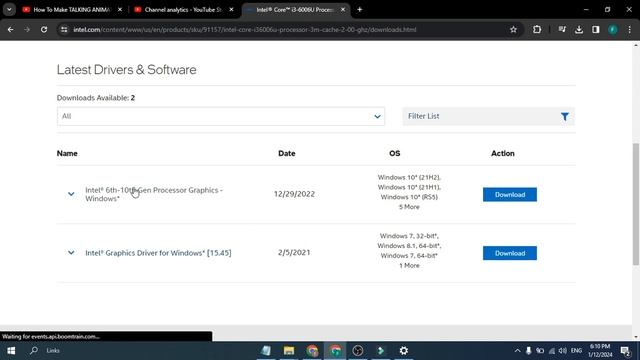Open the media controls icon
This screenshot has width=640, height=360.
click(x=562, y=29)
